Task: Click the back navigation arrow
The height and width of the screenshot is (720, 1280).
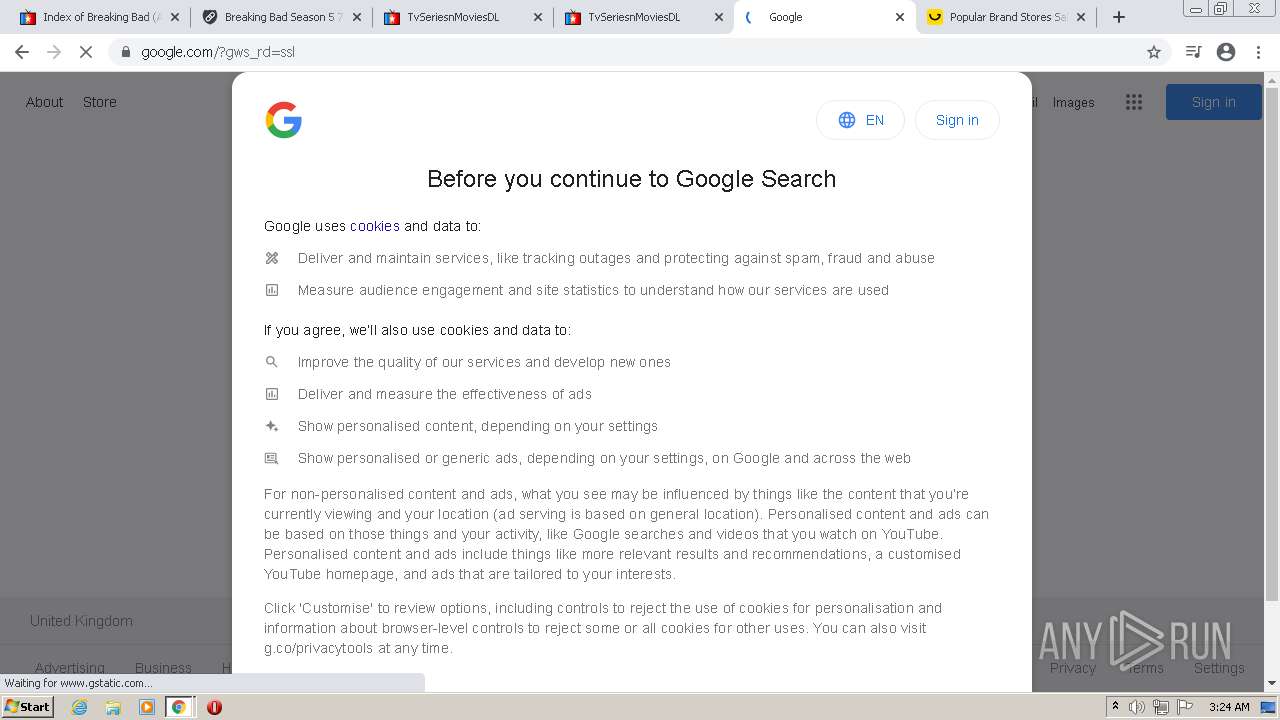Action: click(22, 52)
